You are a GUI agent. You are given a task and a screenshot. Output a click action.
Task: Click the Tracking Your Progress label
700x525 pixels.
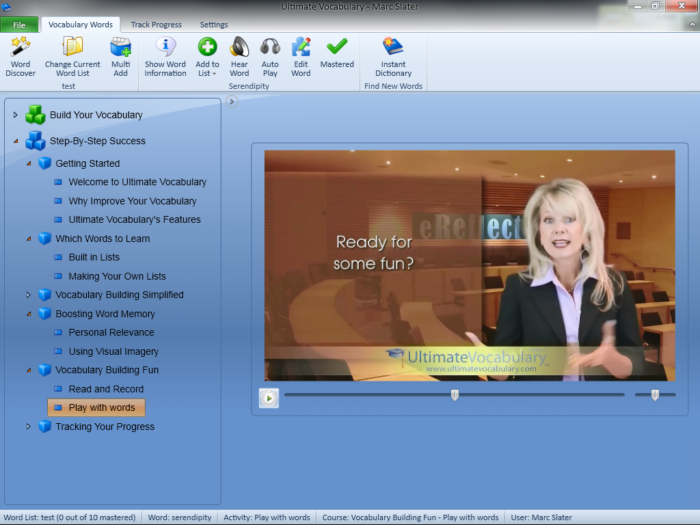tap(105, 426)
